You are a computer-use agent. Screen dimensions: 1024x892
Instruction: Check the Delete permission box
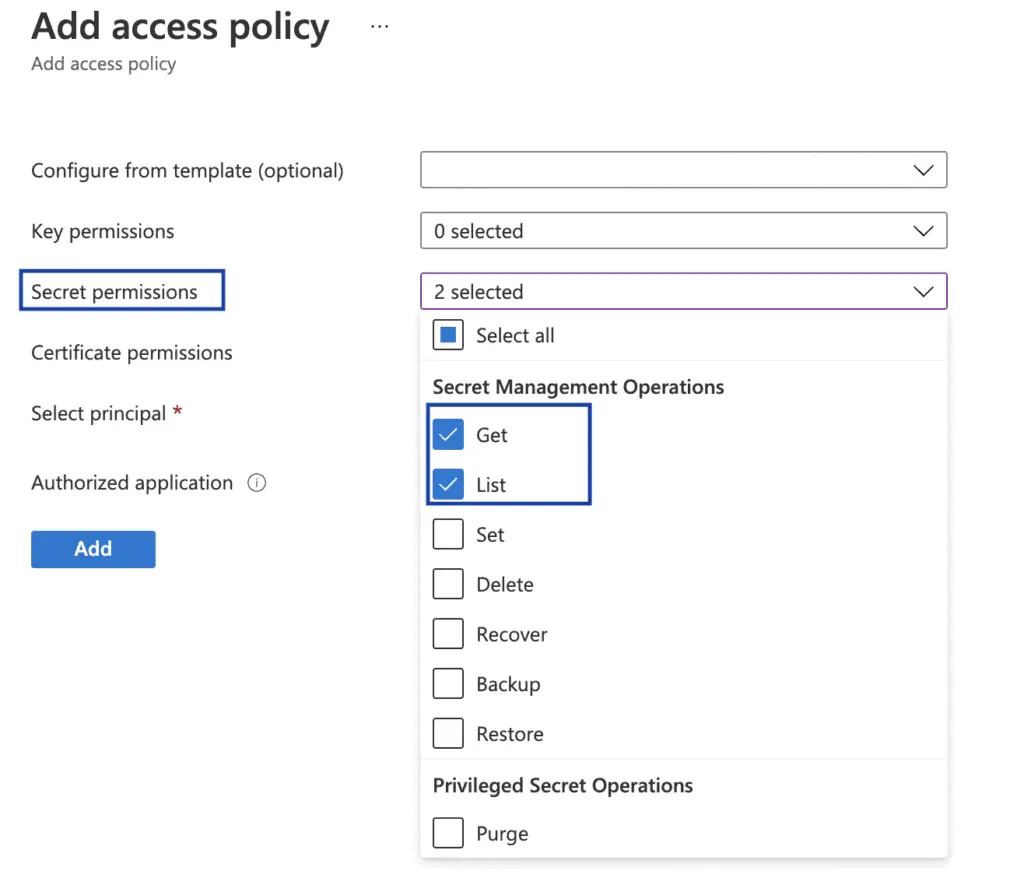pos(448,584)
